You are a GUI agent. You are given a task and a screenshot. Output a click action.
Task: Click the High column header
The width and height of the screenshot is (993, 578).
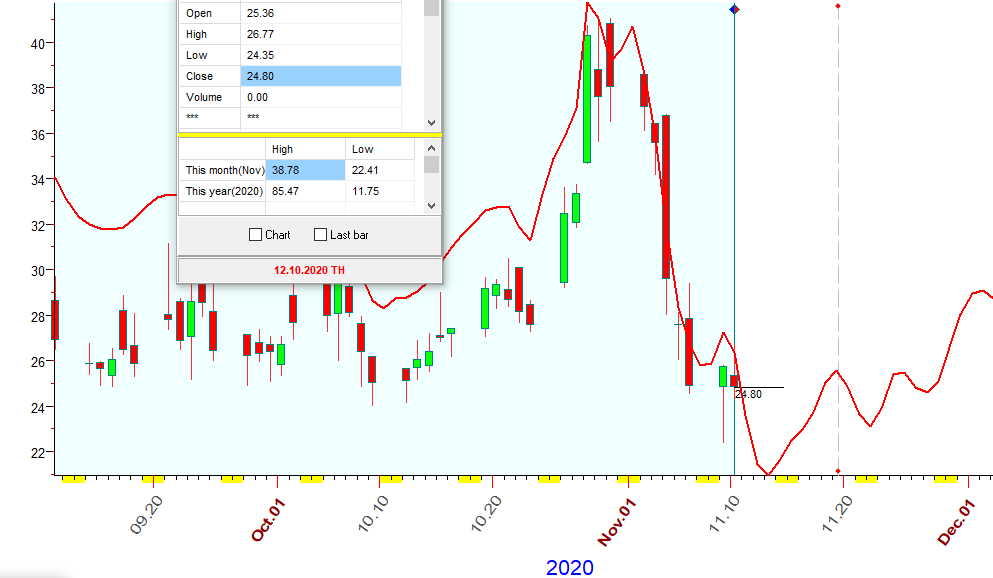tap(305, 149)
